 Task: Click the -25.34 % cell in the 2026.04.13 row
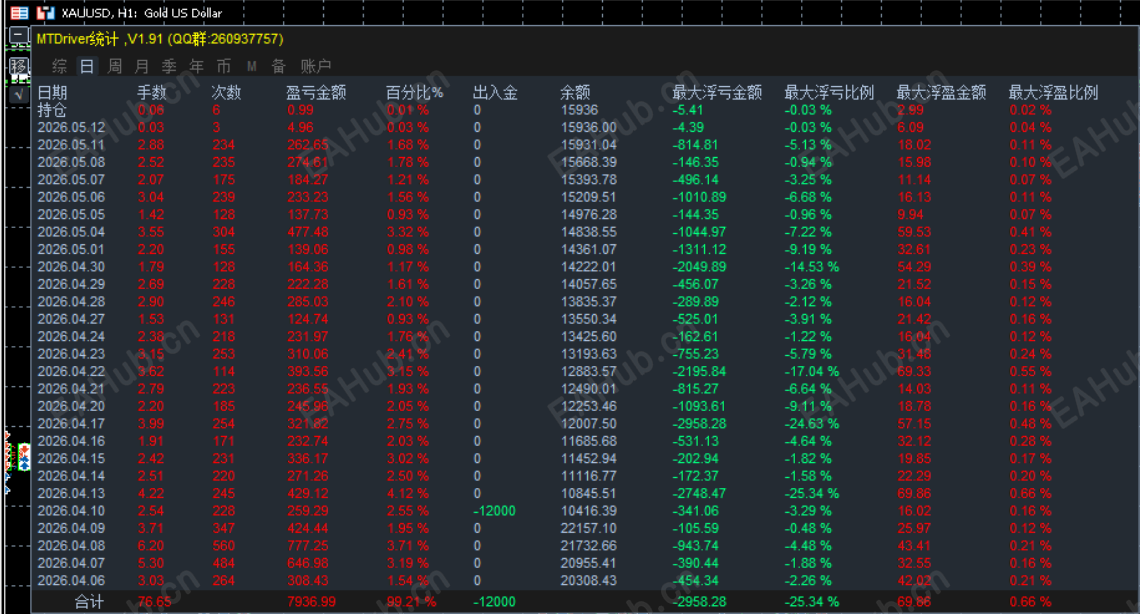point(811,493)
